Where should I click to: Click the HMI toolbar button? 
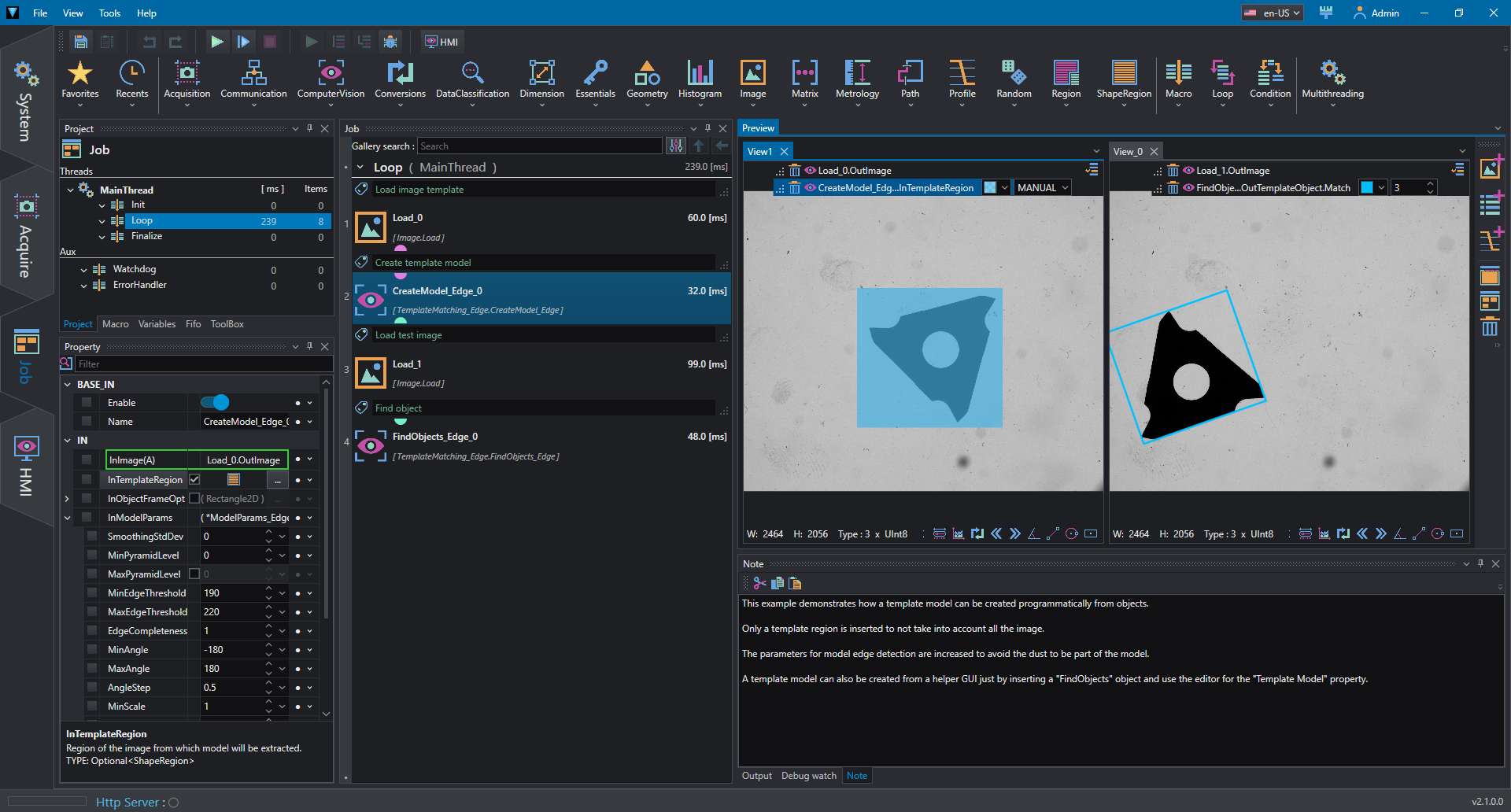[441, 42]
